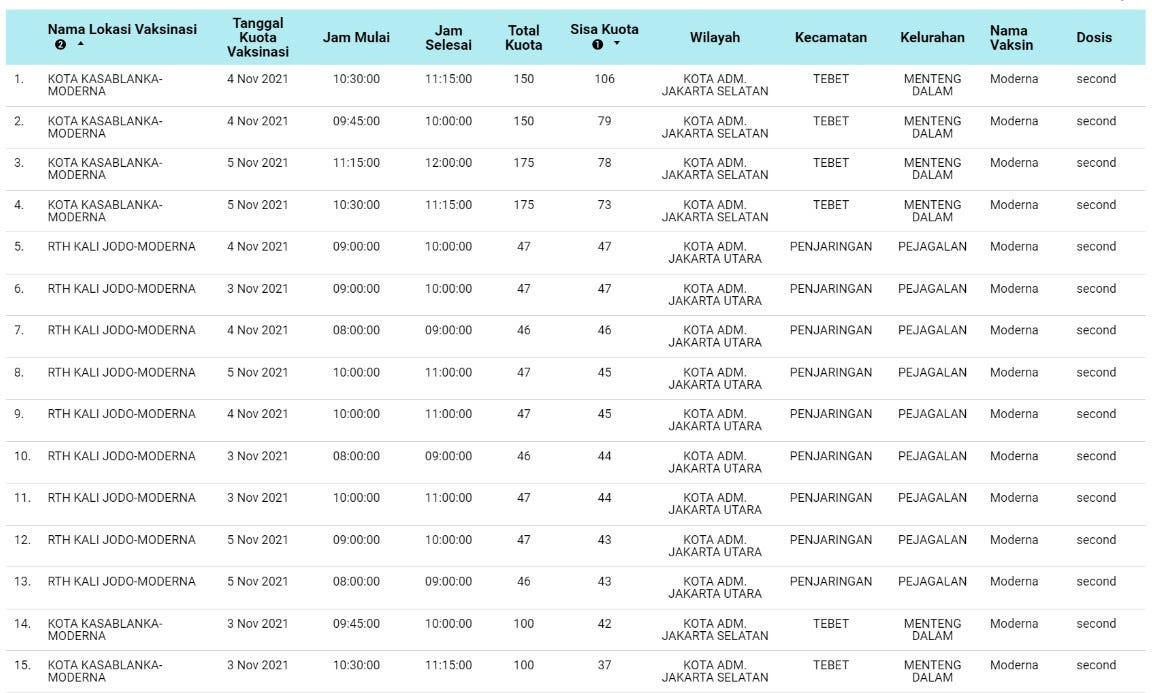
Task: Sort by the Dosis column header
Action: tap(1094, 37)
